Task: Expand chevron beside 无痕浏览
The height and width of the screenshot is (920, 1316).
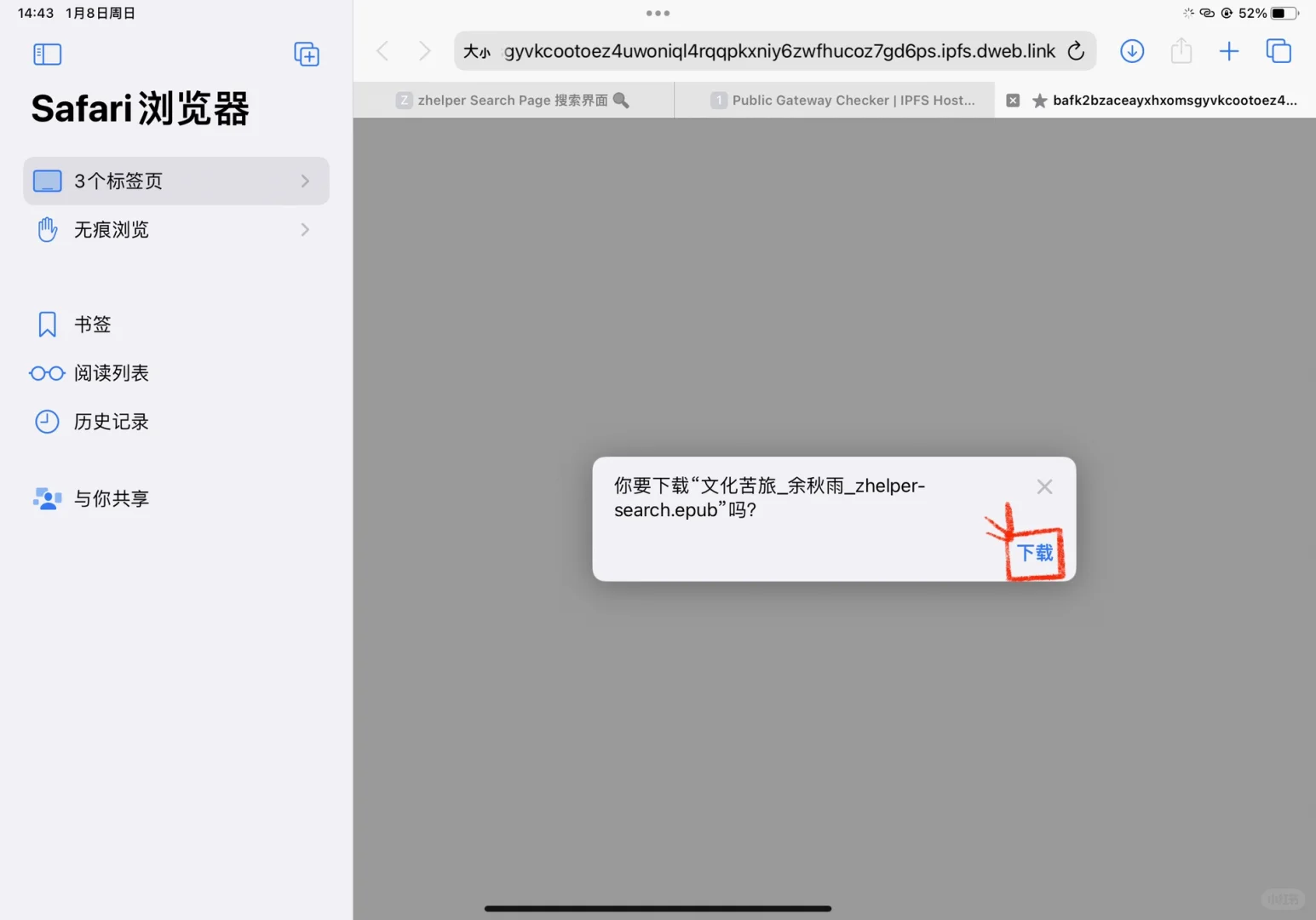Action: (305, 229)
